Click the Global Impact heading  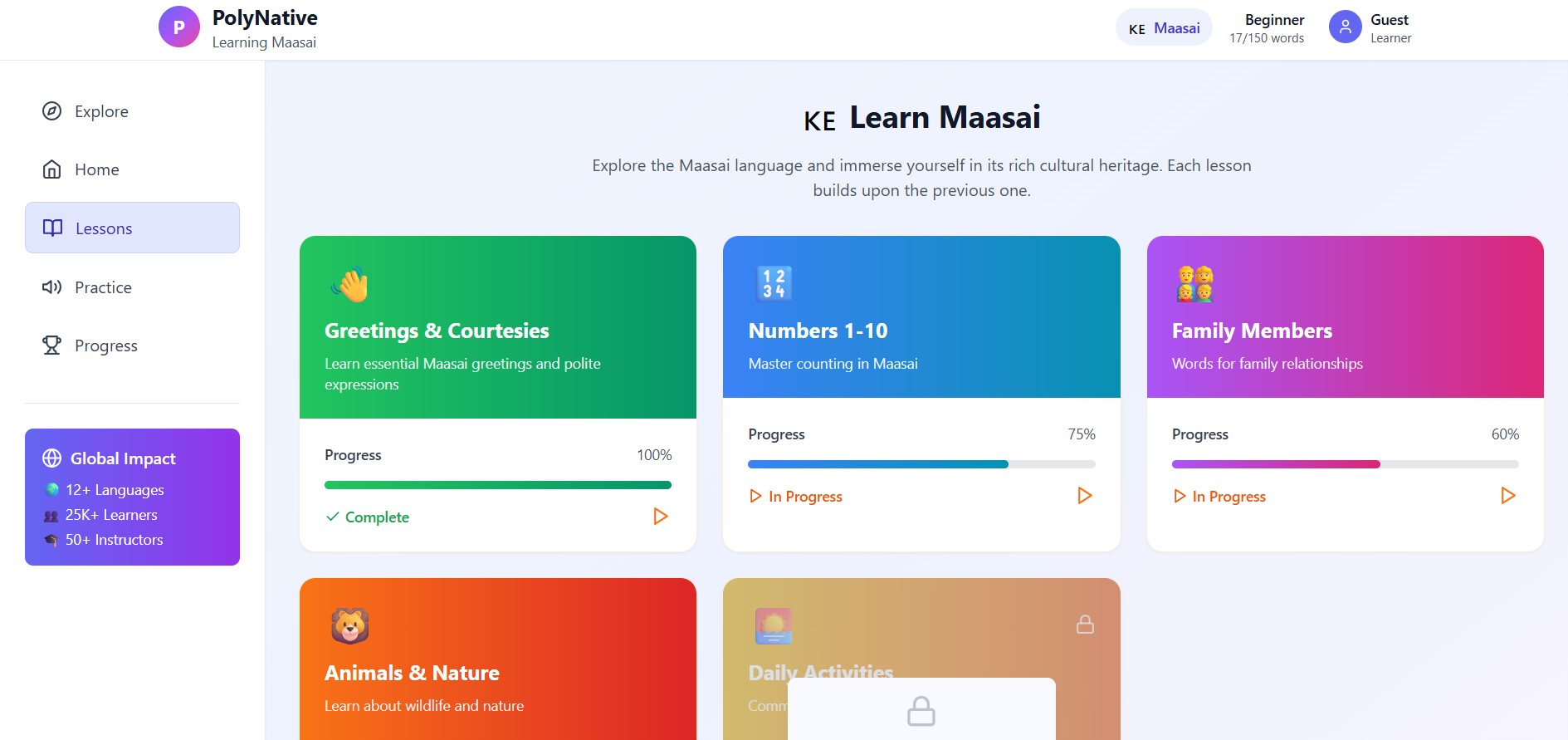[123, 458]
